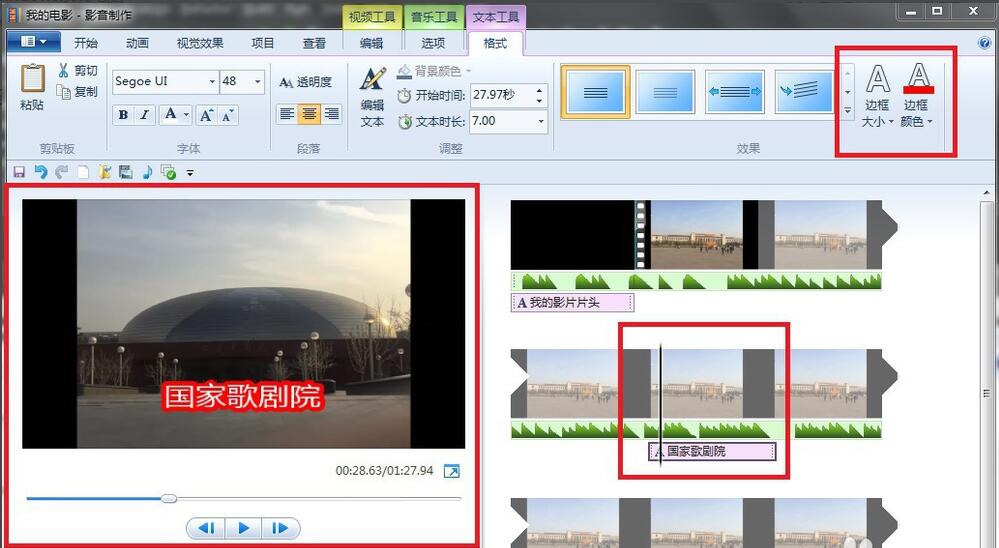Open the 选项 tab under 音乐工具
999x548 pixels.
pyautogui.click(x=433, y=43)
